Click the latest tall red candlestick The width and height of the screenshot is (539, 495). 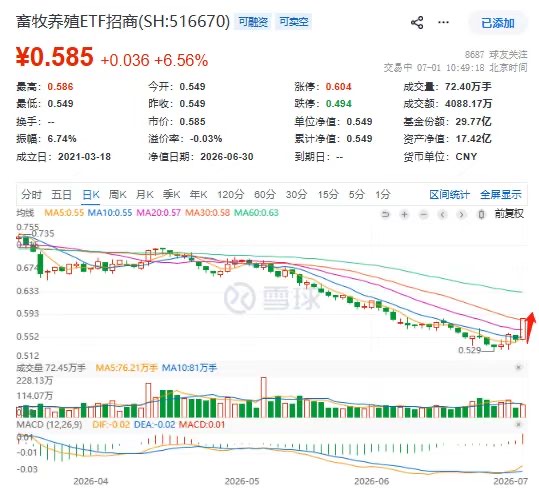click(x=523, y=329)
